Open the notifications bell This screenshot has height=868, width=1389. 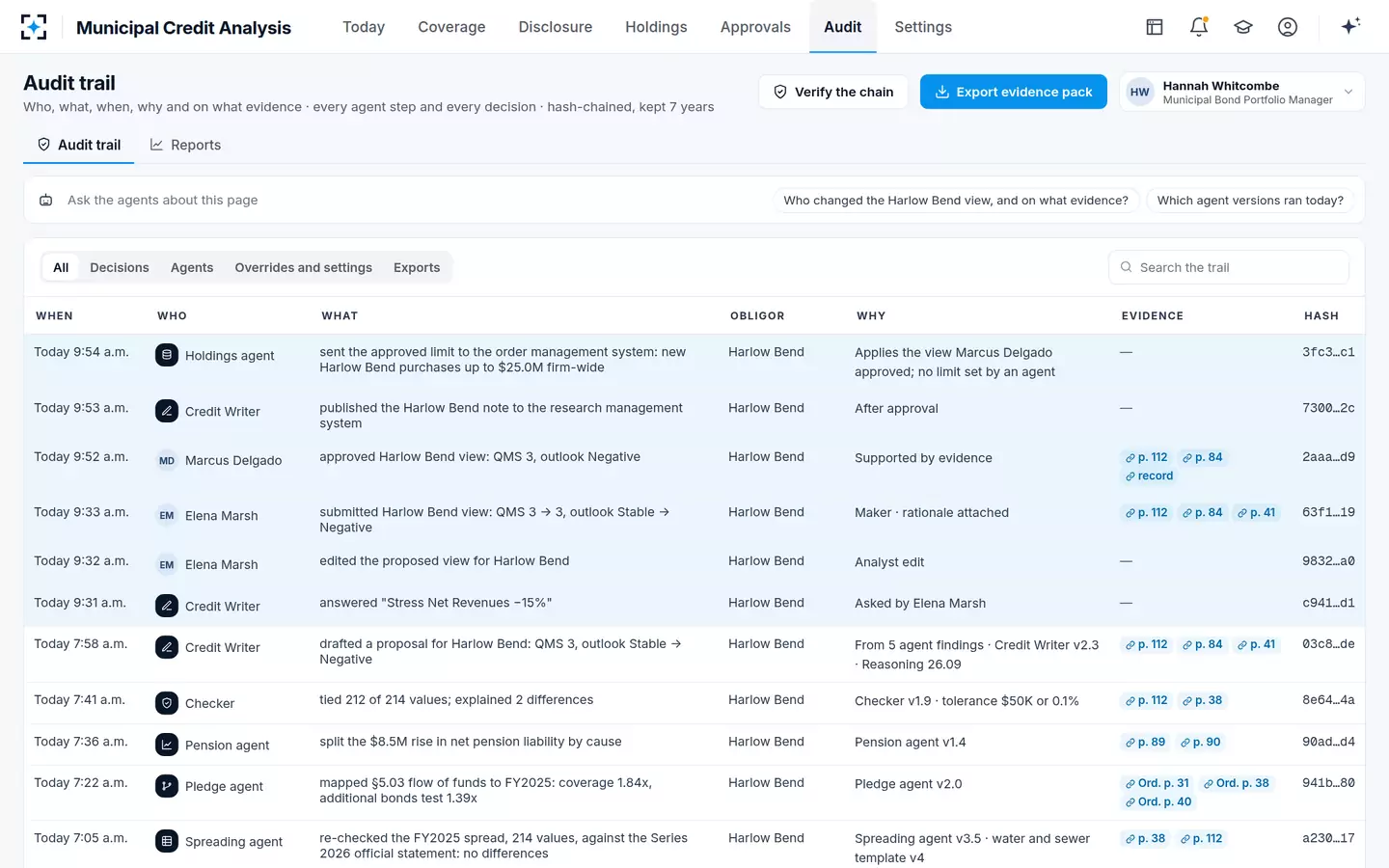(x=1199, y=27)
